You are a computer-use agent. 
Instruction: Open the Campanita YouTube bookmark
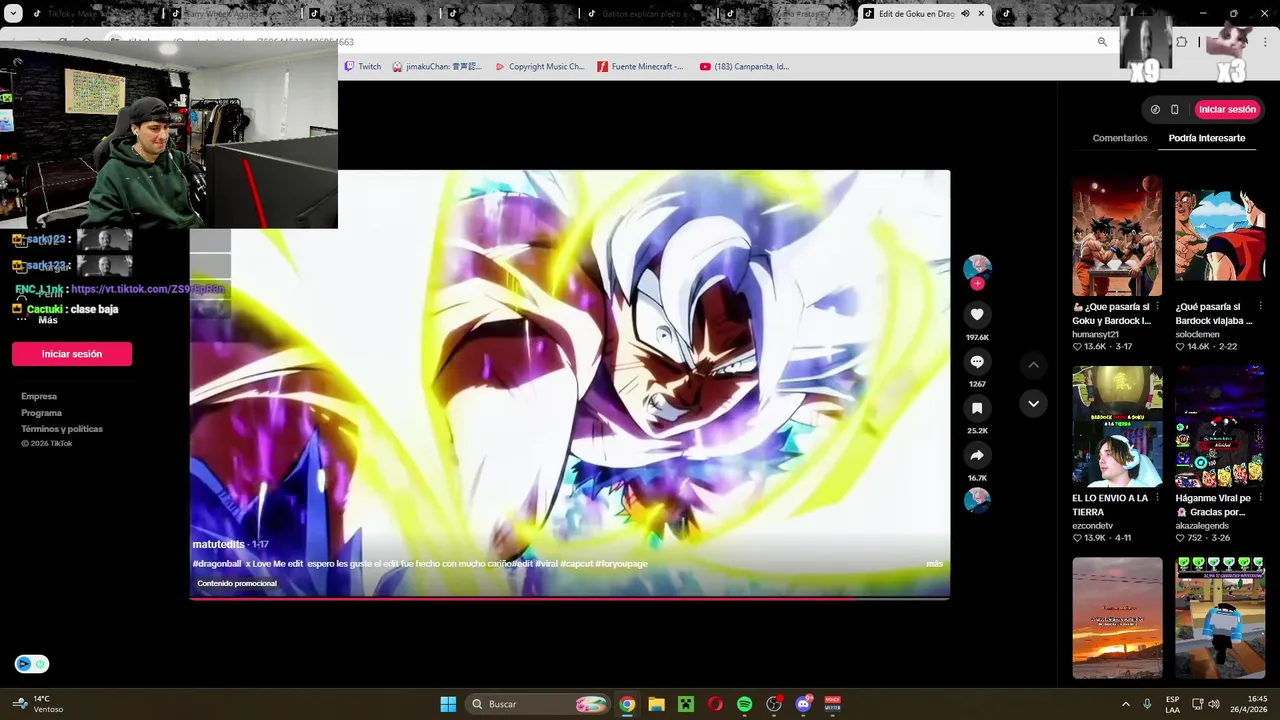(x=744, y=67)
